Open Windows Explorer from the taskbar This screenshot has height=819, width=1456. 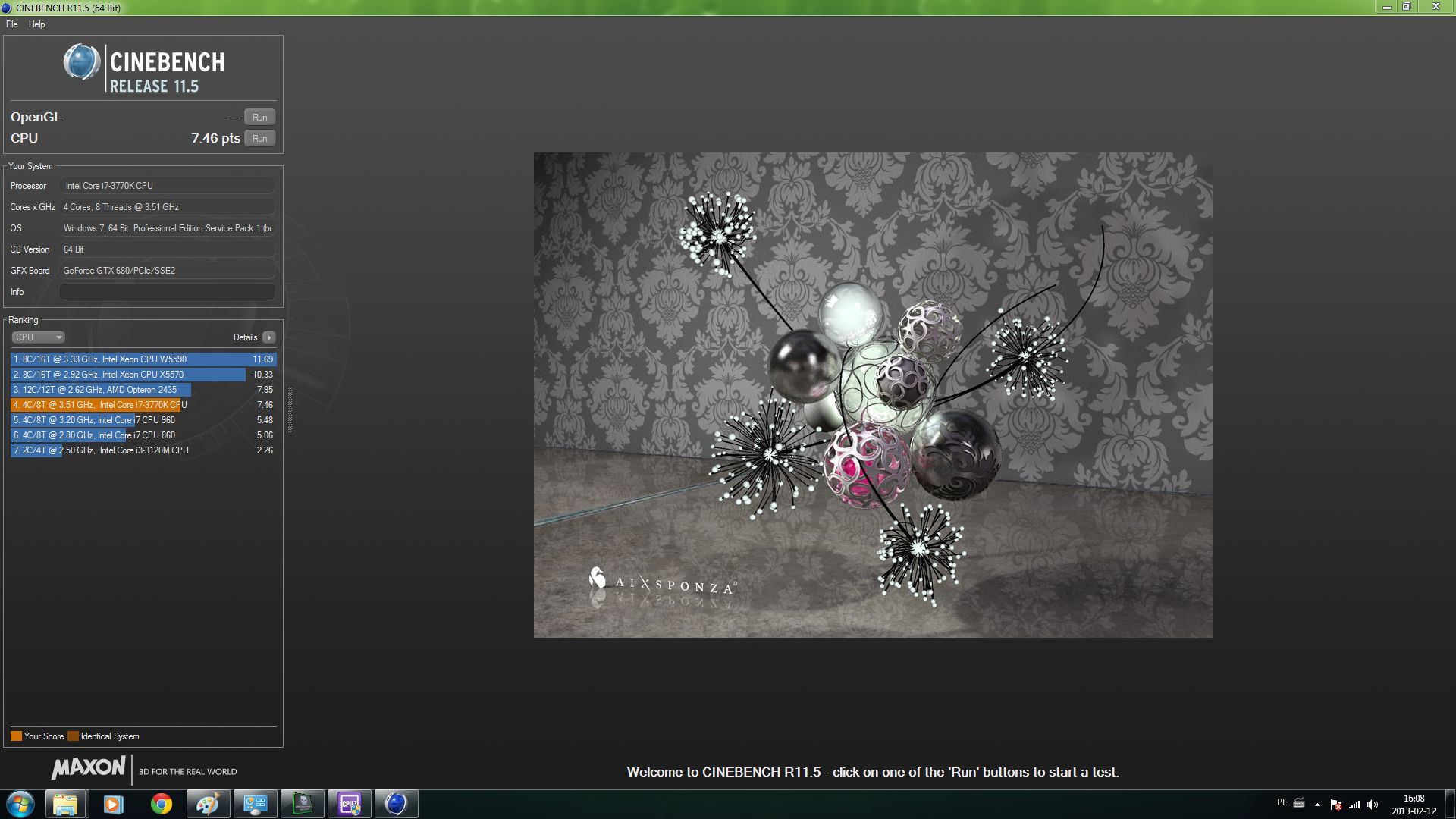point(65,804)
